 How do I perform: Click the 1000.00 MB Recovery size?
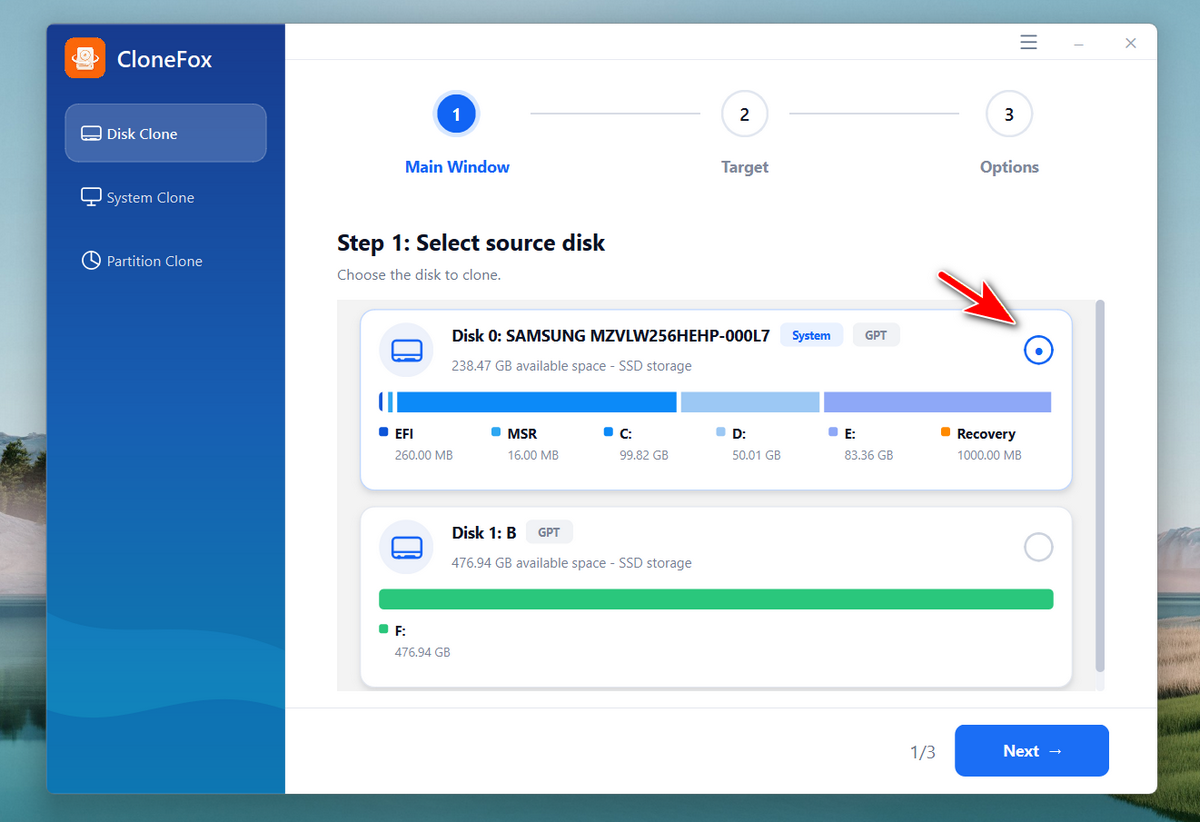click(989, 455)
